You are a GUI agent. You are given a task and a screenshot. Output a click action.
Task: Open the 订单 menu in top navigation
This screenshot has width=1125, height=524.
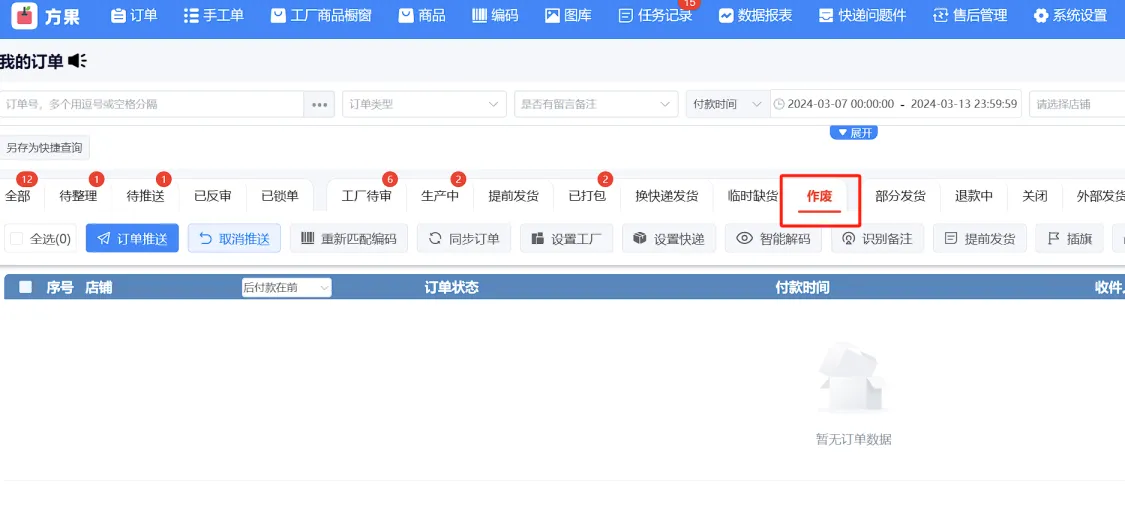pyautogui.click(x=133, y=15)
